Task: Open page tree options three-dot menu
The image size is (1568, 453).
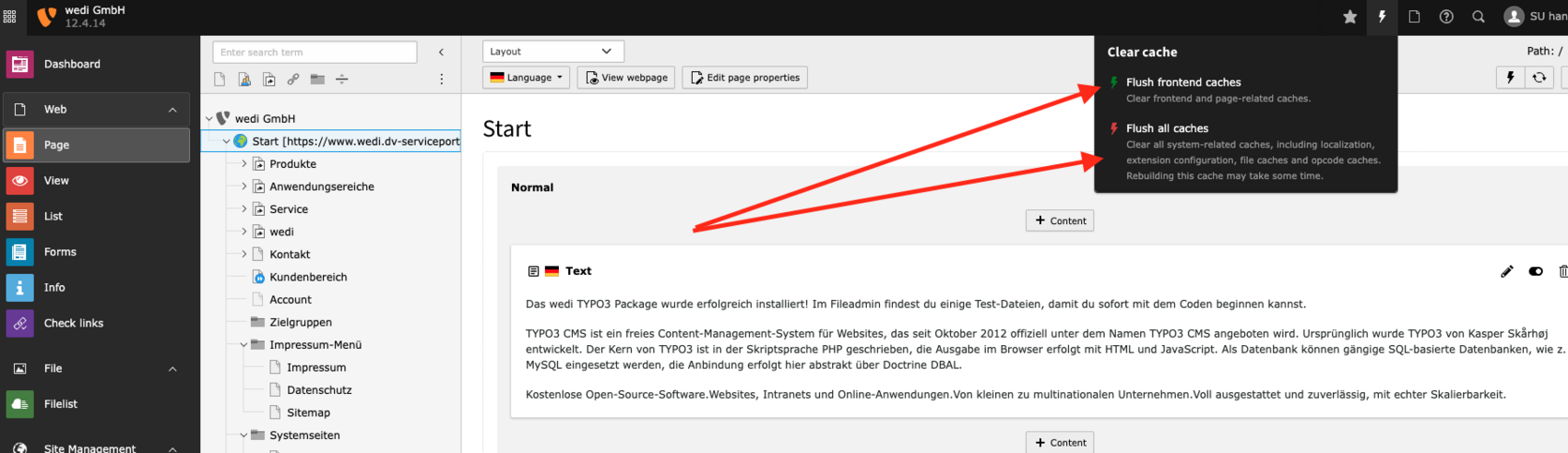Action: (x=442, y=79)
